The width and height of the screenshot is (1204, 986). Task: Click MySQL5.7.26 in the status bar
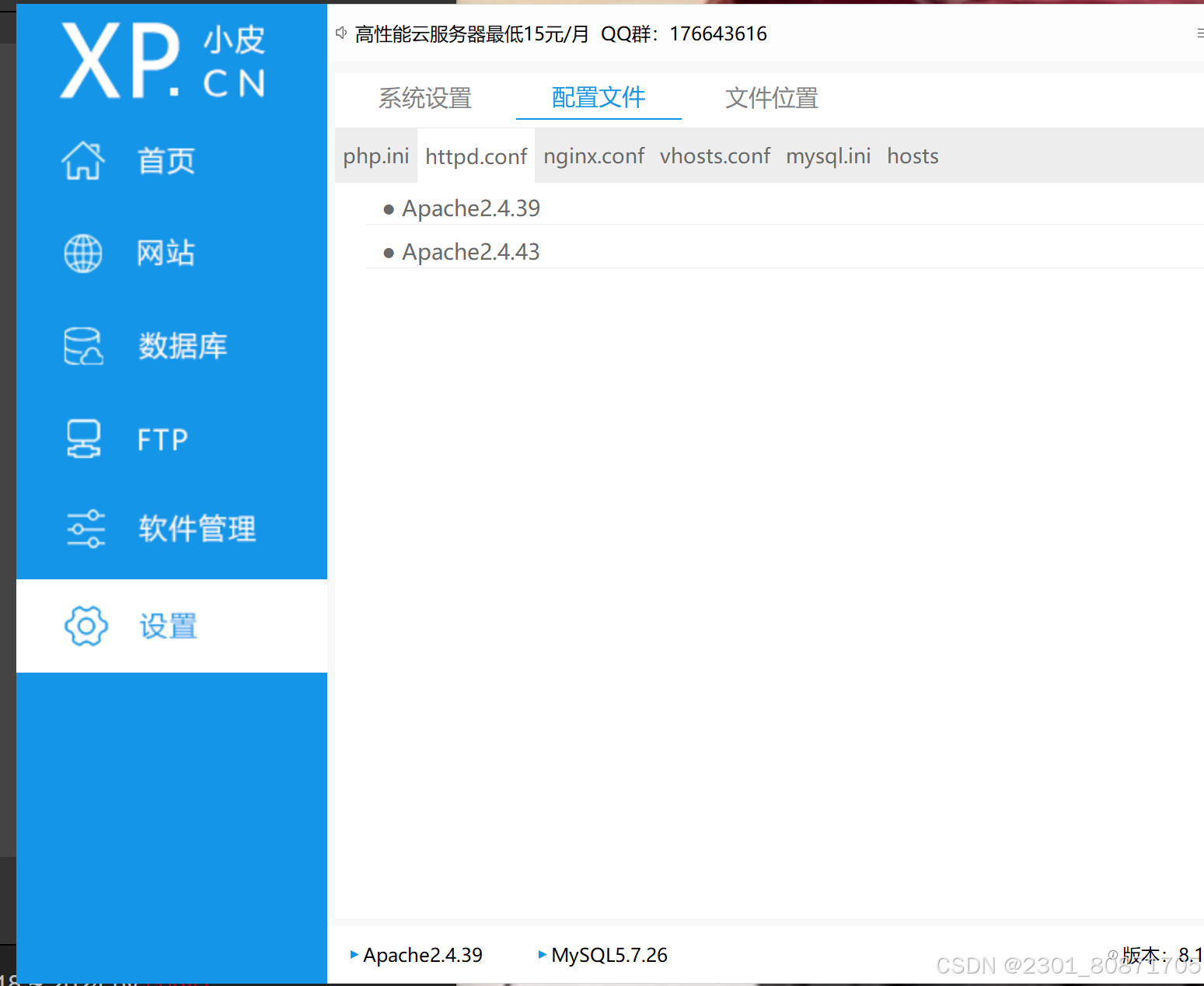[609, 955]
